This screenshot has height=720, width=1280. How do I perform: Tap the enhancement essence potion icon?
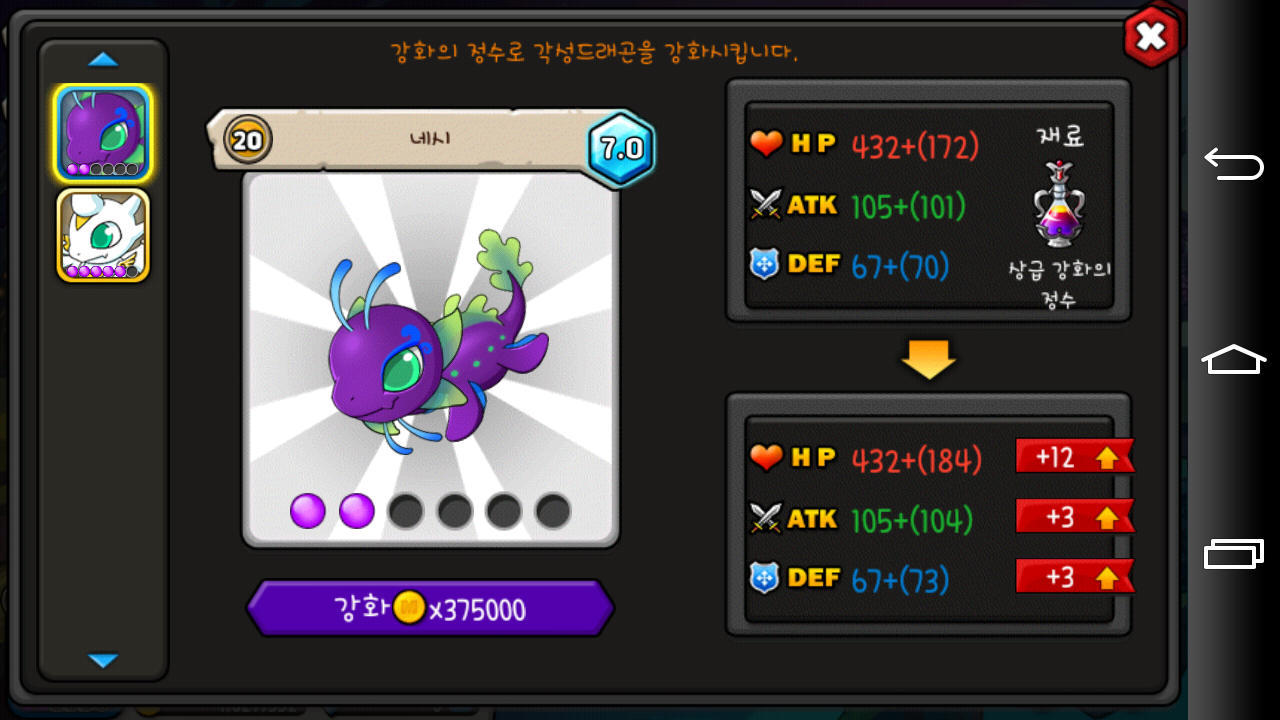[x=1060, y=204]
